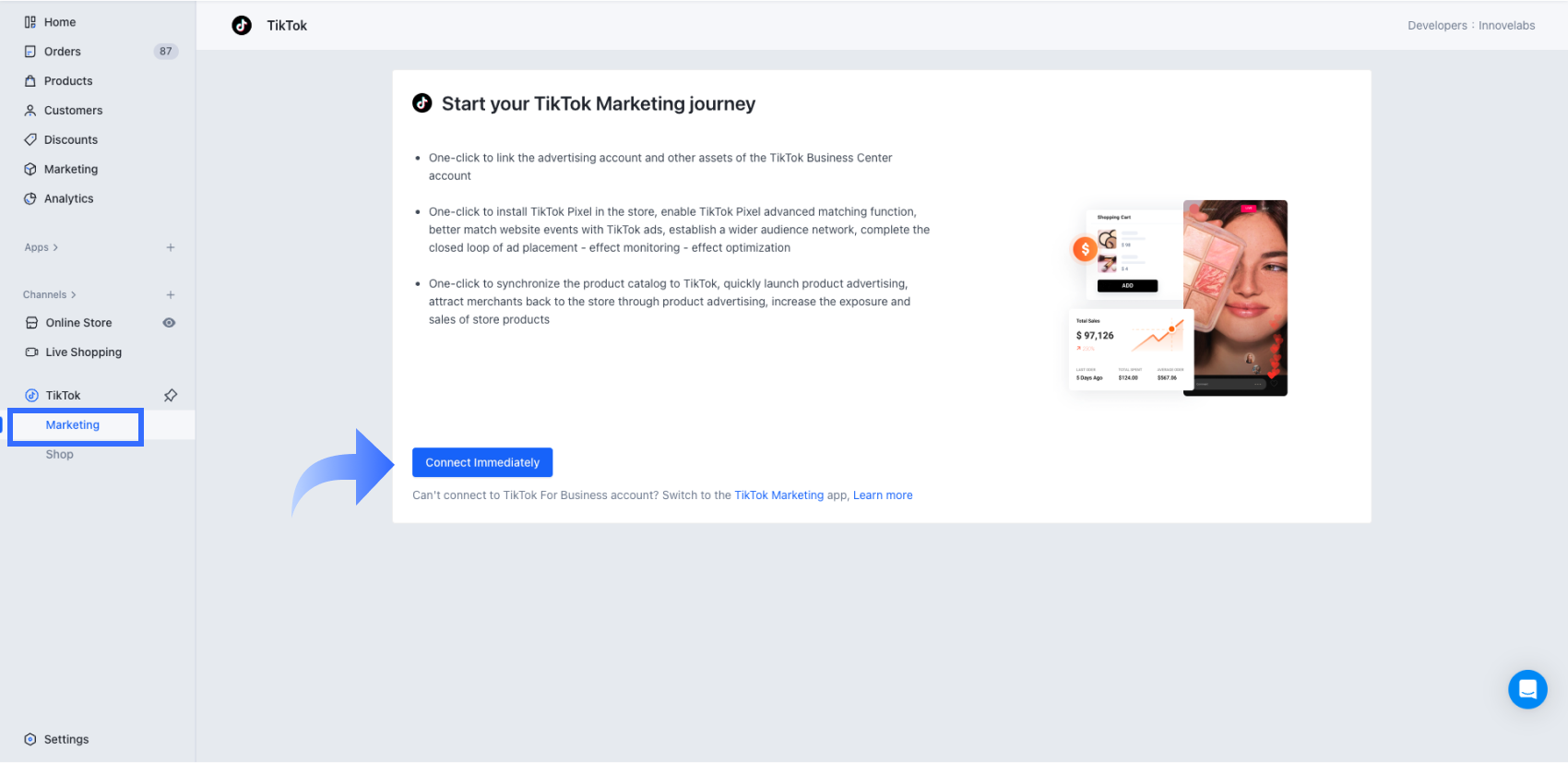Click the Products bag icon
Viewport: 1568px width, 763px height.
(x=30, y=81)
